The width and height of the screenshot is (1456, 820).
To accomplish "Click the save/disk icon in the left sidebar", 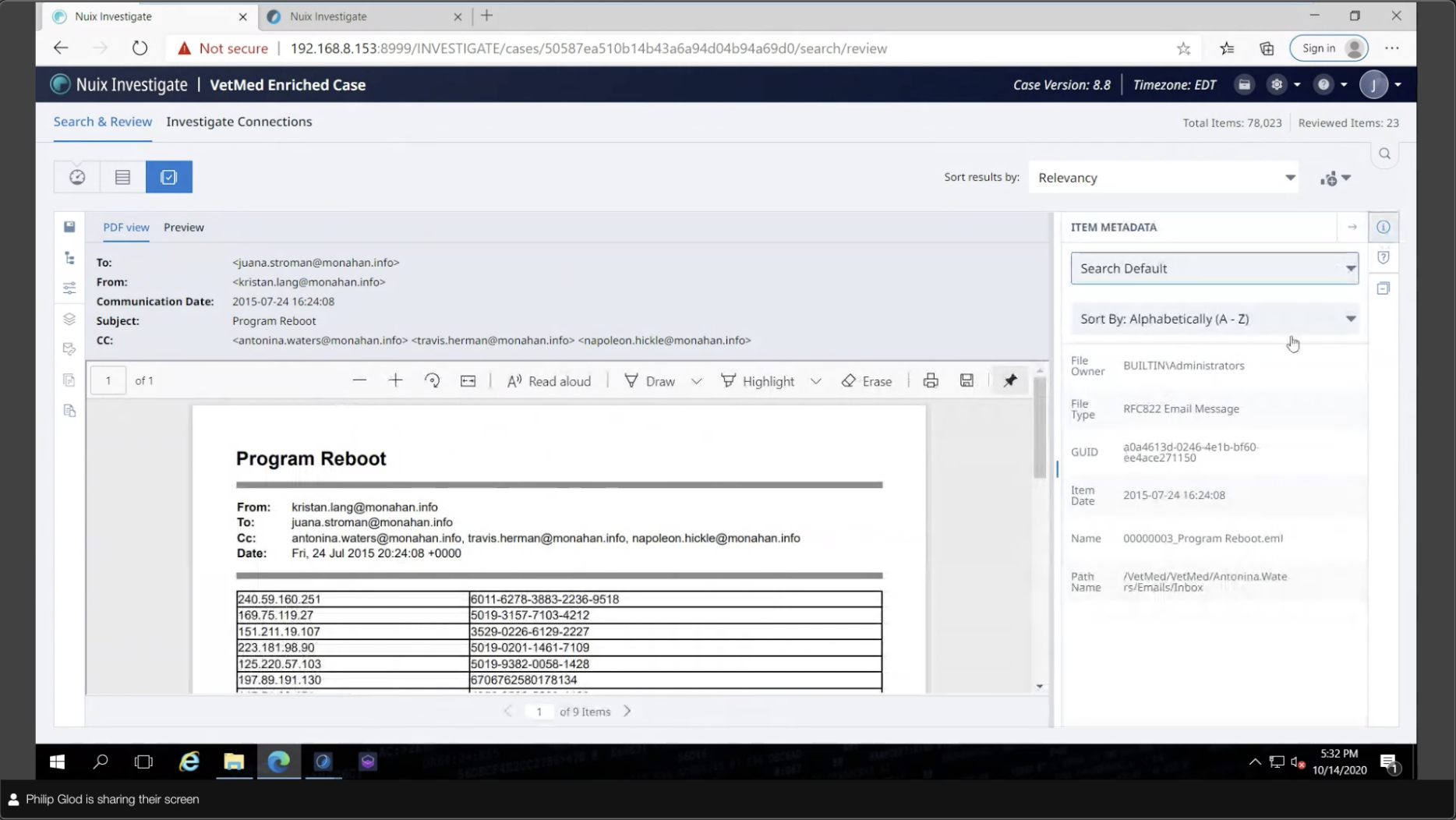I will click(x=69, y=226).
